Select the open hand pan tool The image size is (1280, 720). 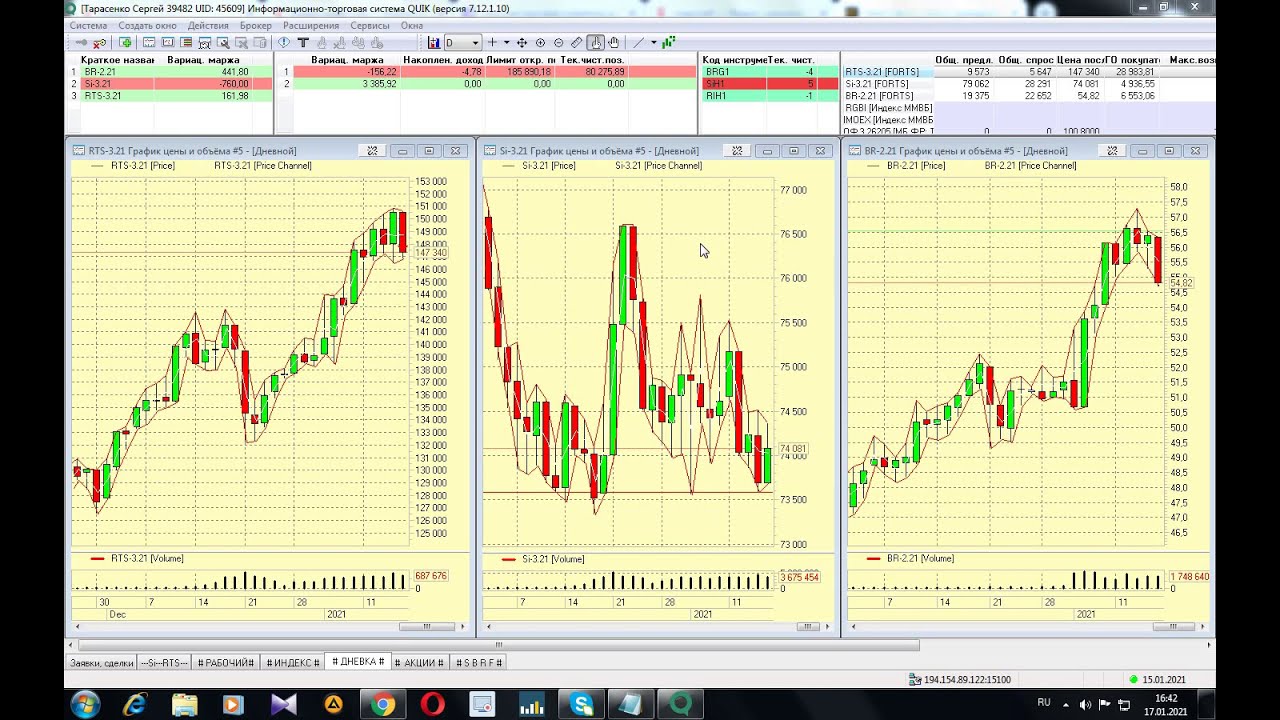coord(614,43)
